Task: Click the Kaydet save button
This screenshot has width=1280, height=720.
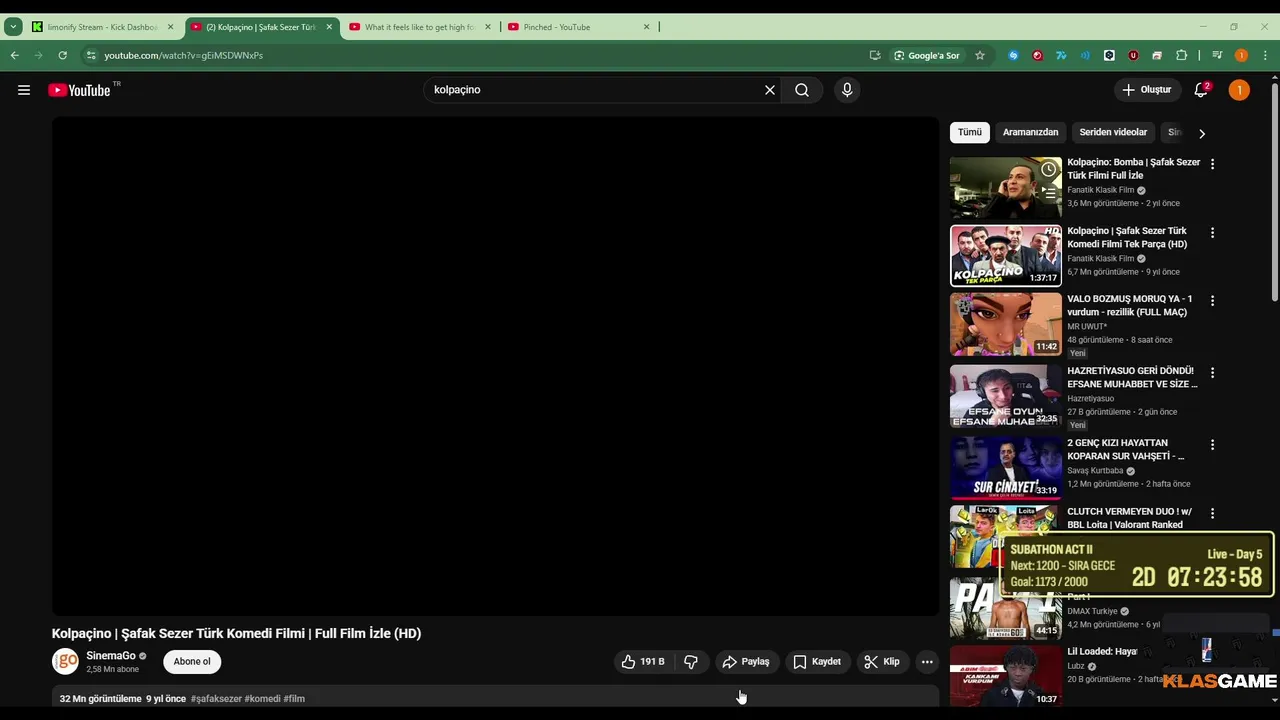Action: [817, 661]
